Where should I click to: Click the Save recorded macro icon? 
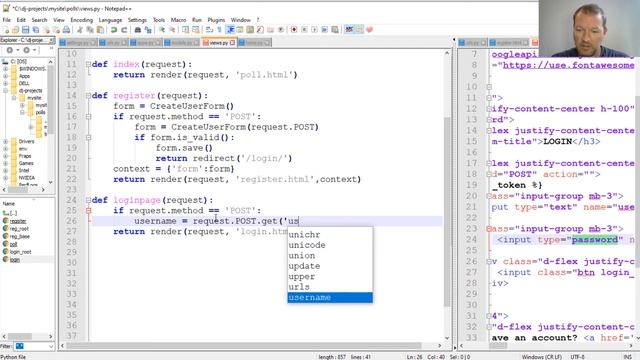click(x=335, y=30)
